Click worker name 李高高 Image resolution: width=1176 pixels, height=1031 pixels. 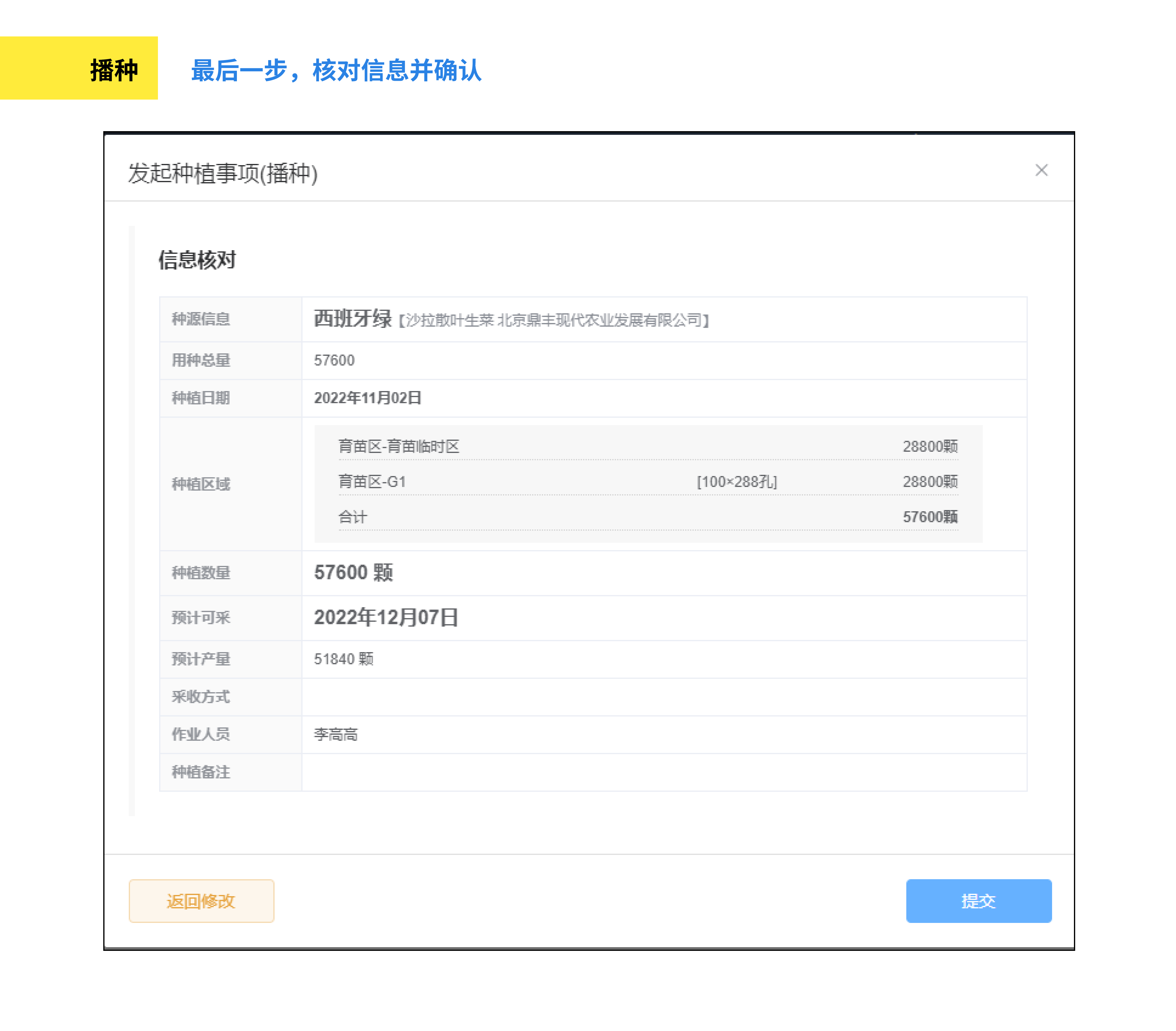tap(336, 734)
